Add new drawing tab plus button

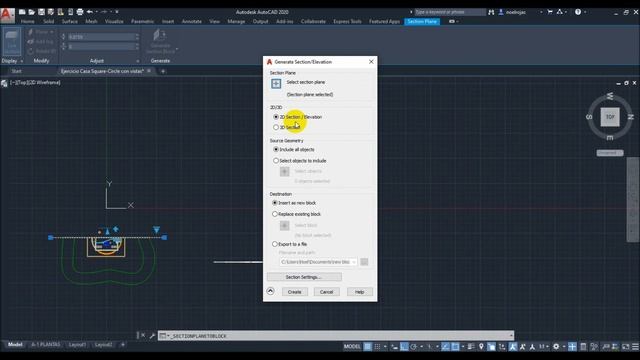[163, 71]
